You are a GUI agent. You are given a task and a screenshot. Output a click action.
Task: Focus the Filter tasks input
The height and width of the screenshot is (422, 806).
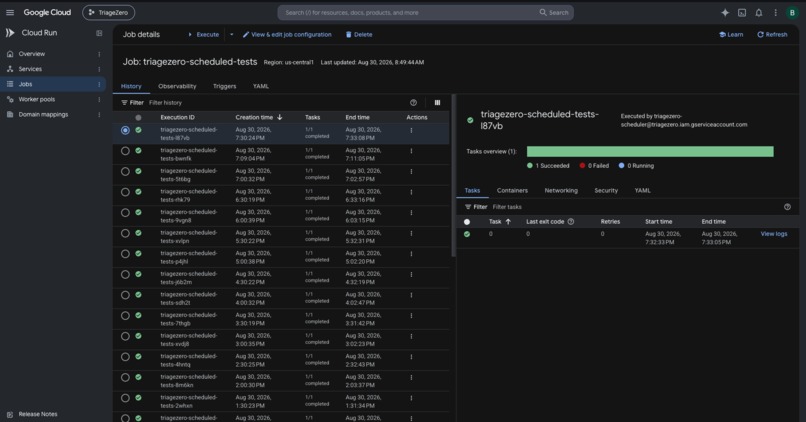pyautogui.click(x=635, y=207)
